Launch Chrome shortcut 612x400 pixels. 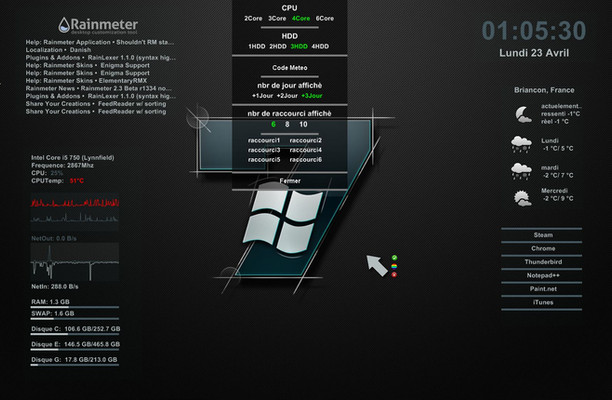[x=542, y=249]
